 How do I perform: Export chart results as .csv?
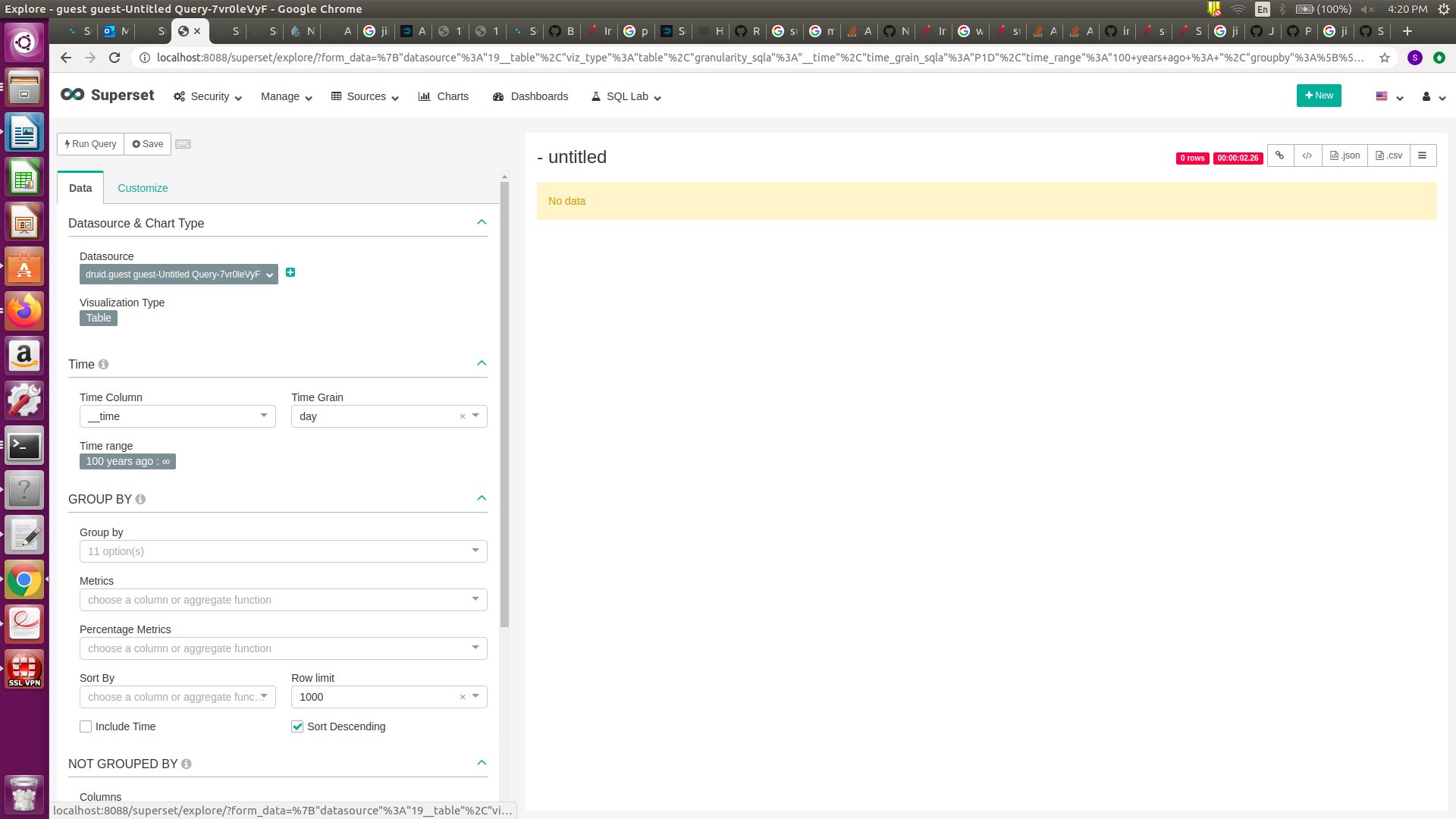[x=1388, y=155]
